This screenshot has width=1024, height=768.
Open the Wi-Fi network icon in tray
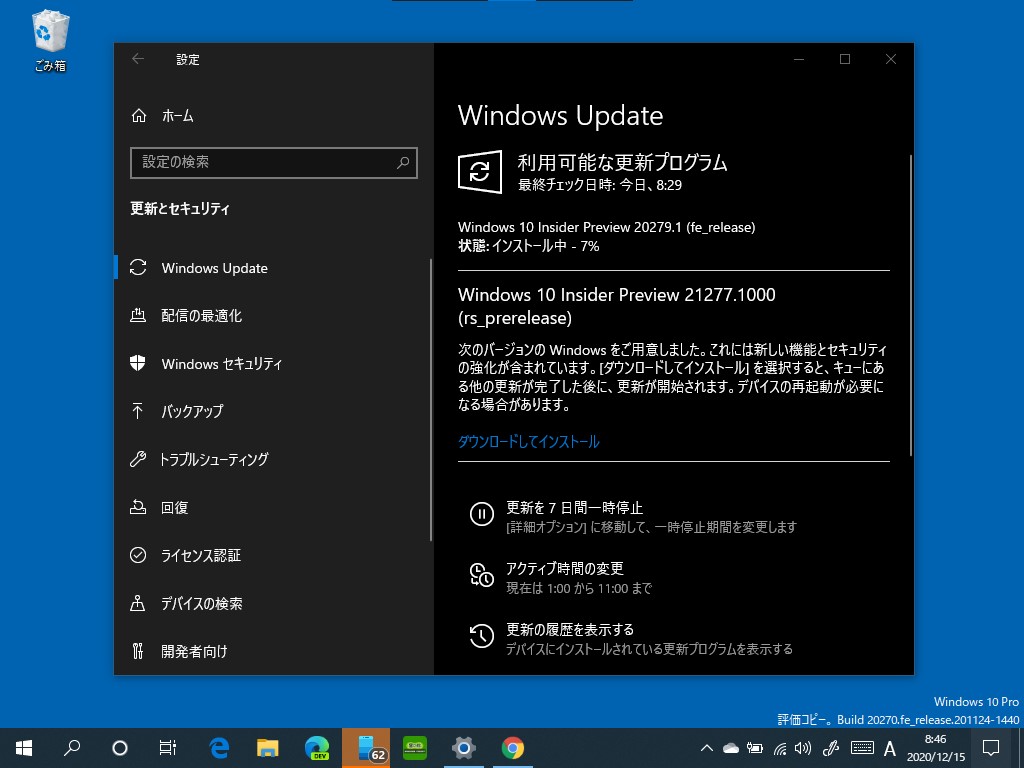[780, 747]
